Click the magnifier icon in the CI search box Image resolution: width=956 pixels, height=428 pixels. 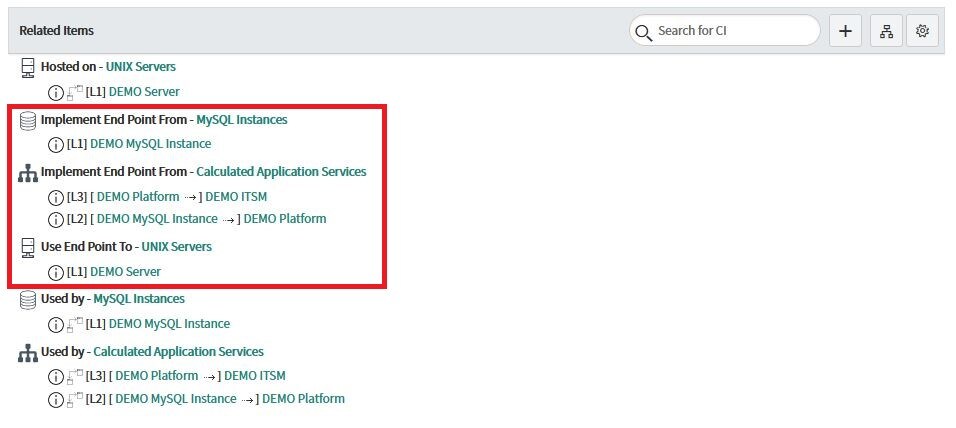(x=643, y=32)
